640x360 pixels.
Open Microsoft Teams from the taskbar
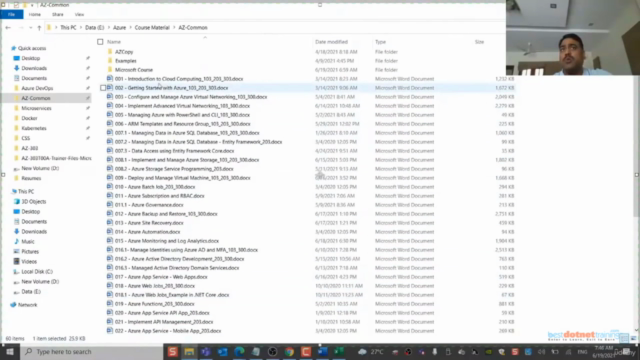click(206, 351)
